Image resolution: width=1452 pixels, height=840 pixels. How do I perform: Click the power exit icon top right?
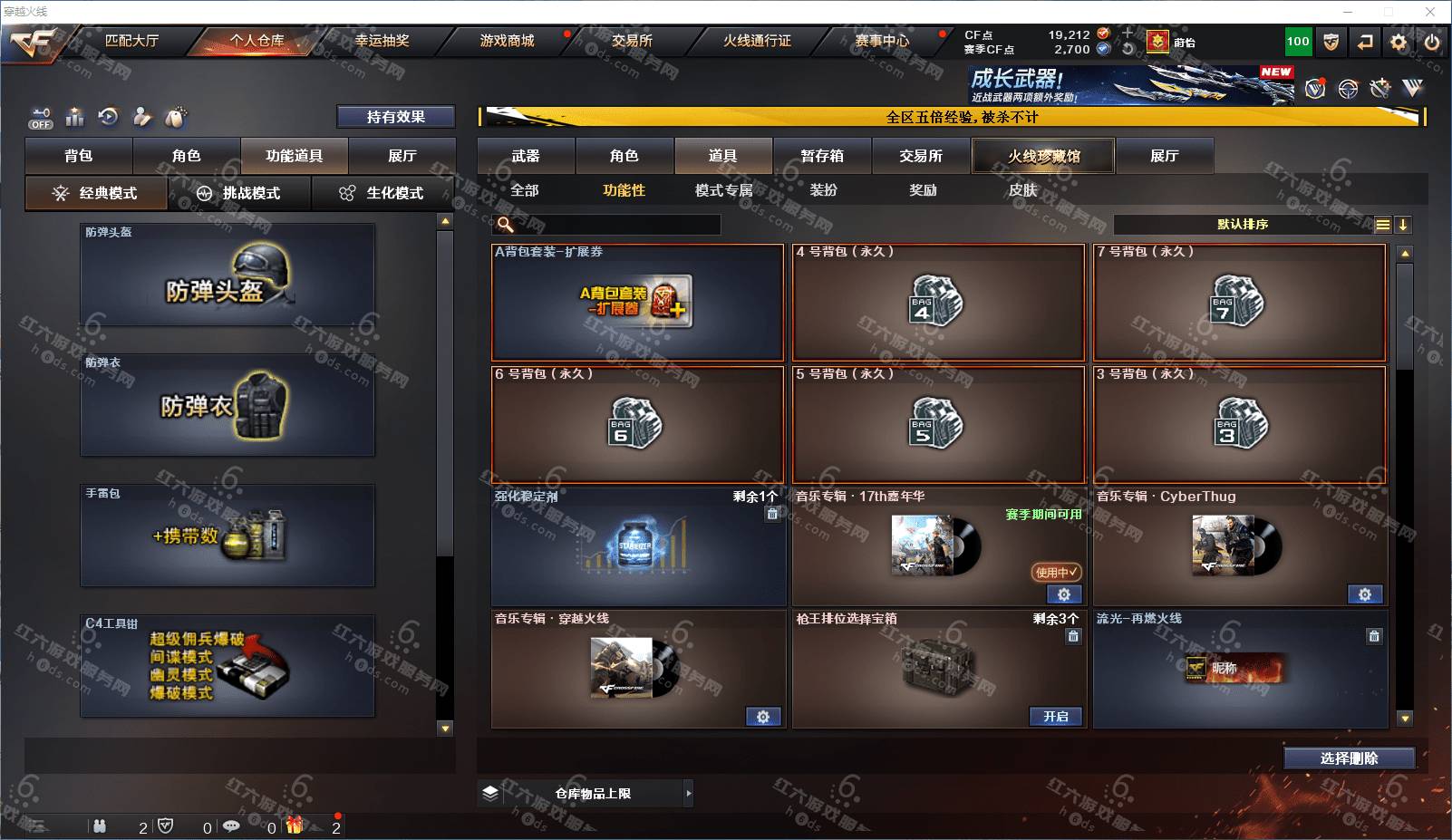(1432, 42)
